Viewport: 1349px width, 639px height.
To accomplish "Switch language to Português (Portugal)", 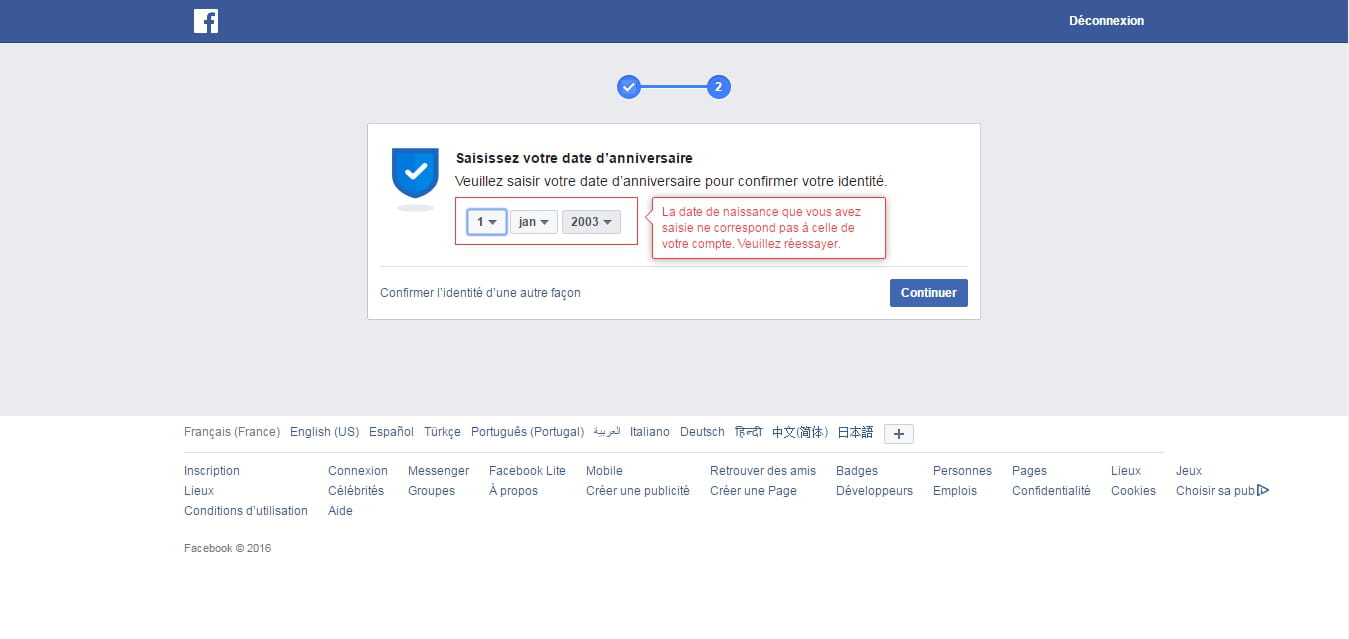I will (x=527, y=432).
